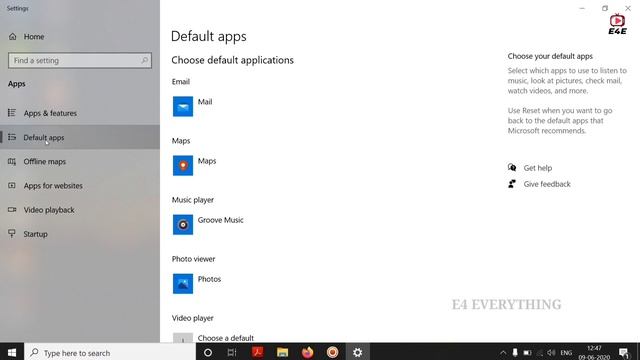
Task: Click the Maps label beside the Maps icon
Action: [207, 161]
